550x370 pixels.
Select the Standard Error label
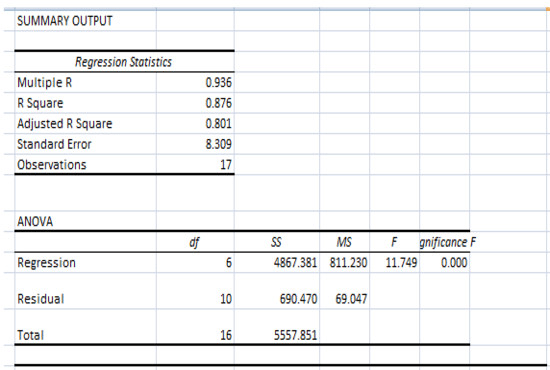pos(54,144)
